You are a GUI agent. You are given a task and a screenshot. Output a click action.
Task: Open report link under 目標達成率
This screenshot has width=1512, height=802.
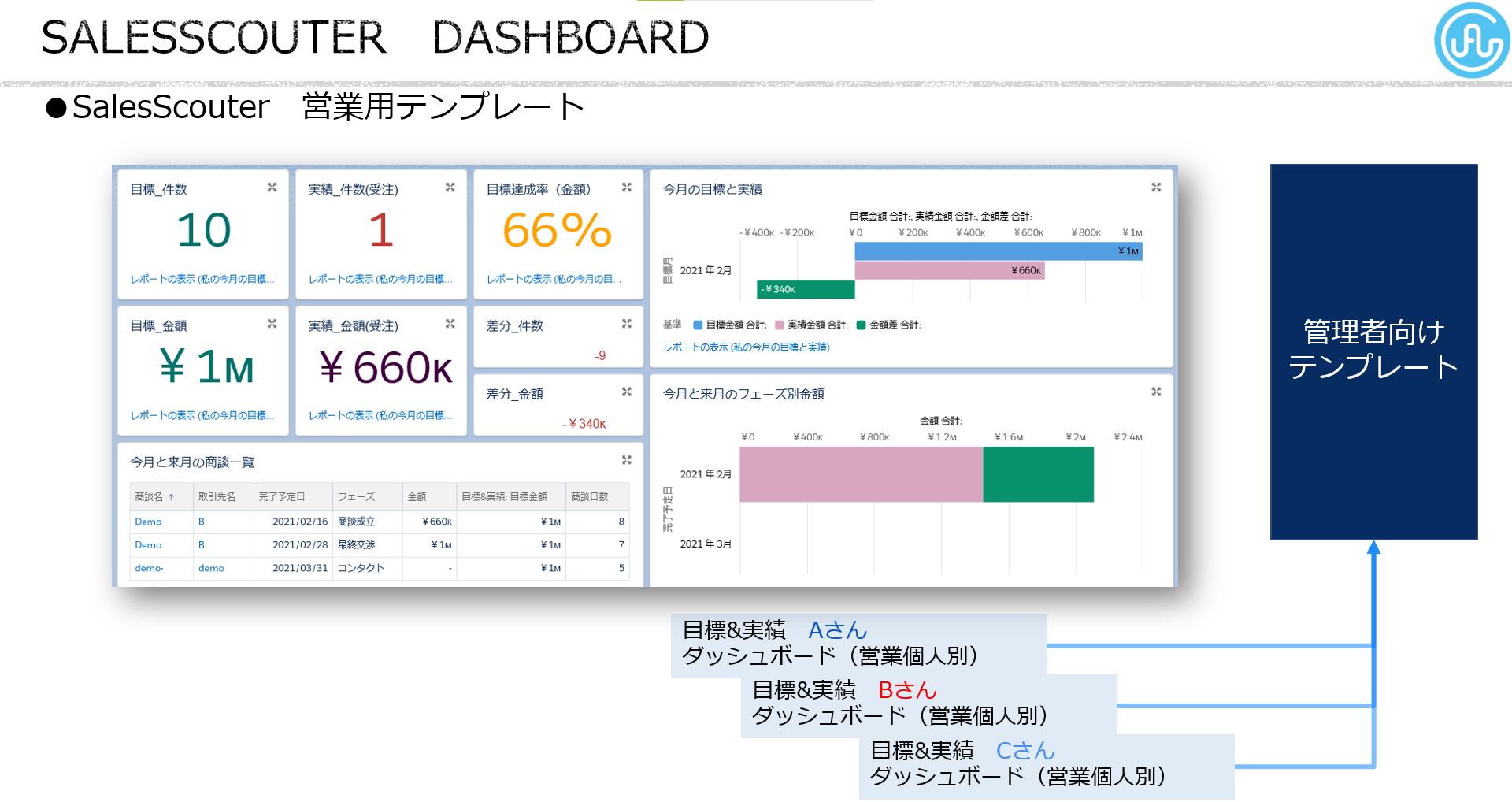coord(554,279)
